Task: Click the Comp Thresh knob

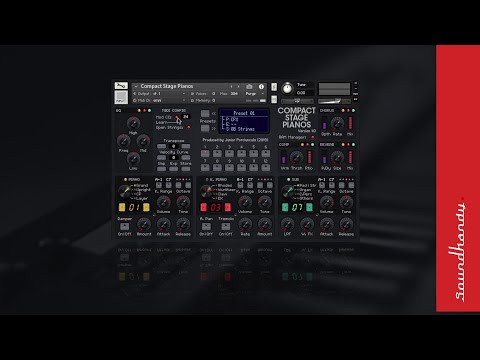Action: pos(296,158)
